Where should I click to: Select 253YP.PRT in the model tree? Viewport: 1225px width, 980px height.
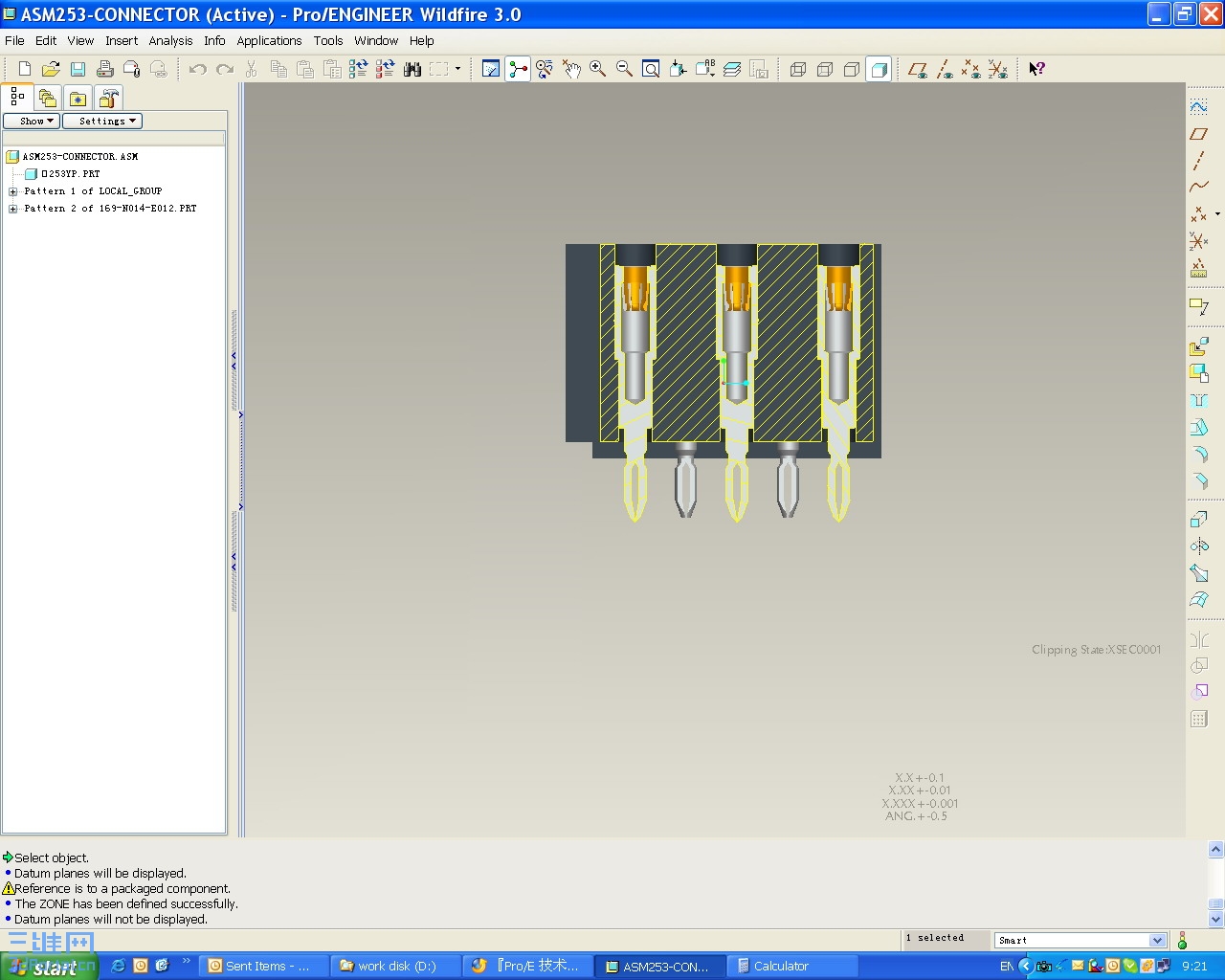pos(69,173)
